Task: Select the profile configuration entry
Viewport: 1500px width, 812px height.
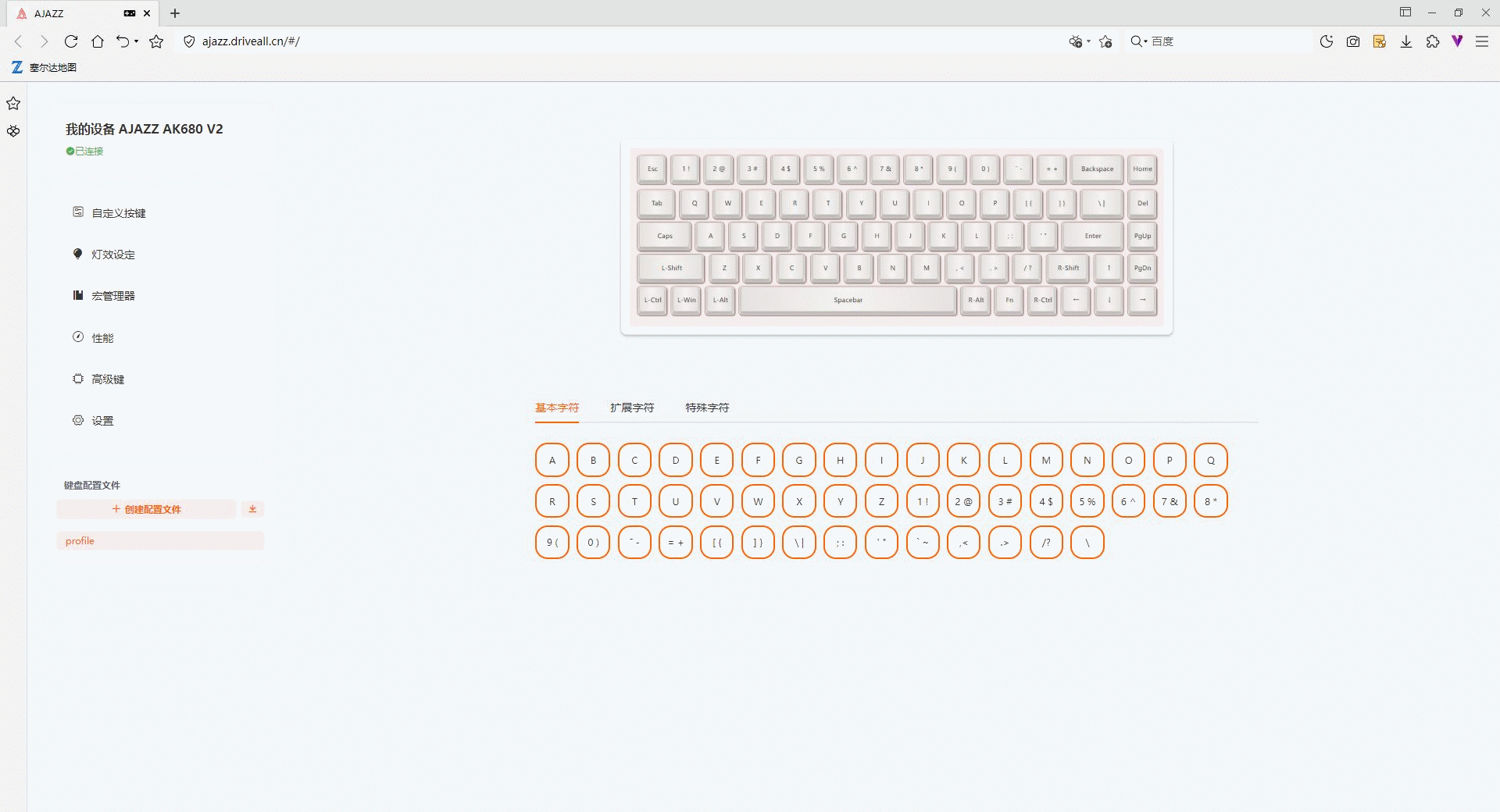Action: [x=160, y=541]
